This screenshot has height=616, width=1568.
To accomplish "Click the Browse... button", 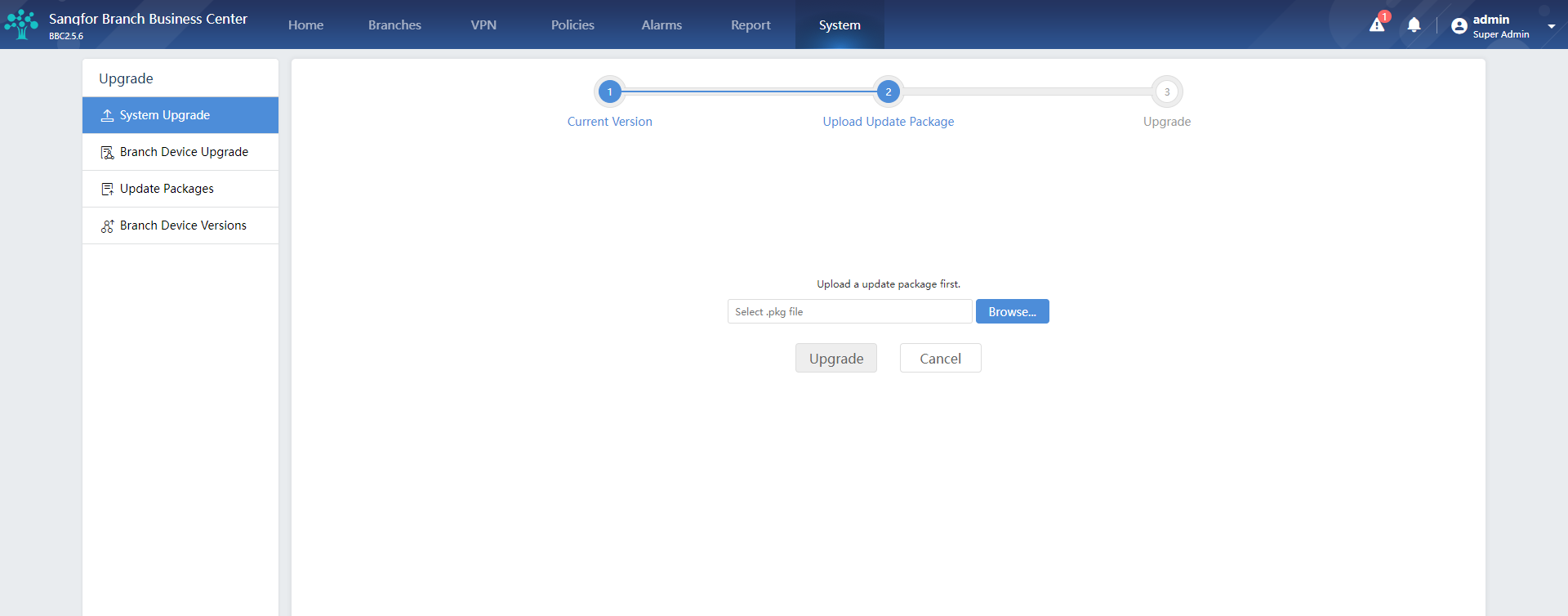I will 1013,311.
